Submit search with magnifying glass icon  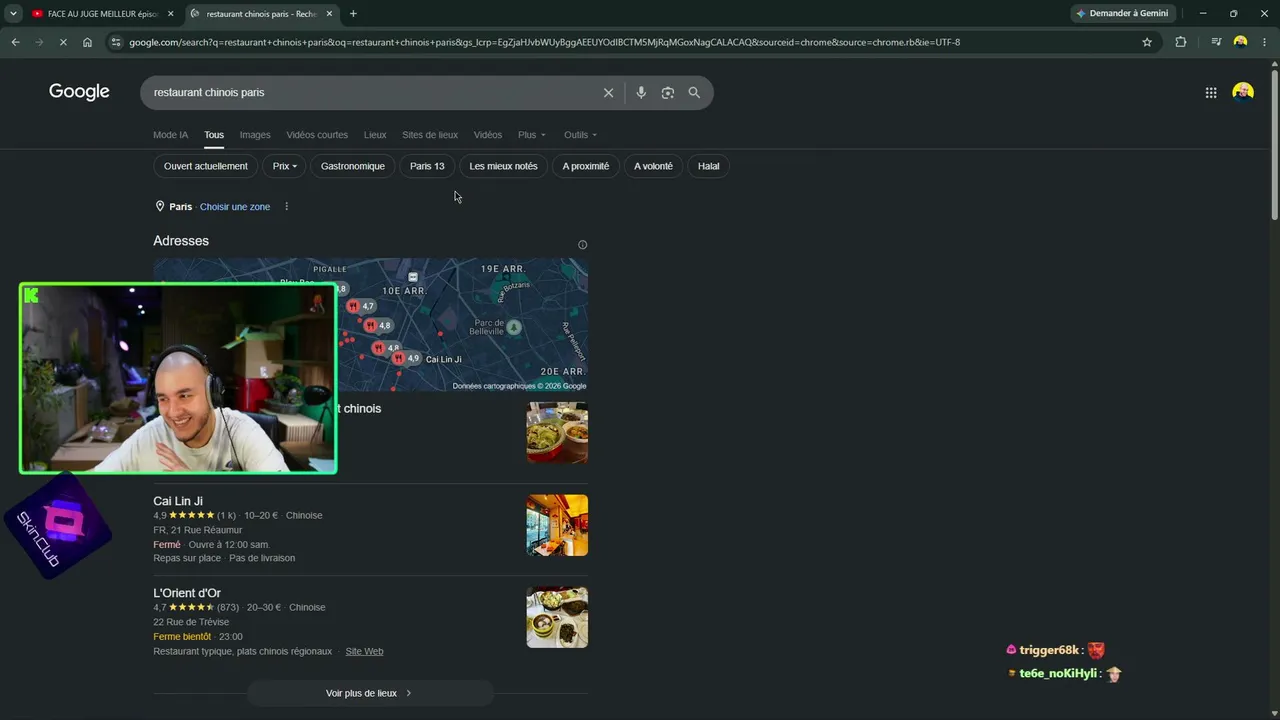pos(694,93)
